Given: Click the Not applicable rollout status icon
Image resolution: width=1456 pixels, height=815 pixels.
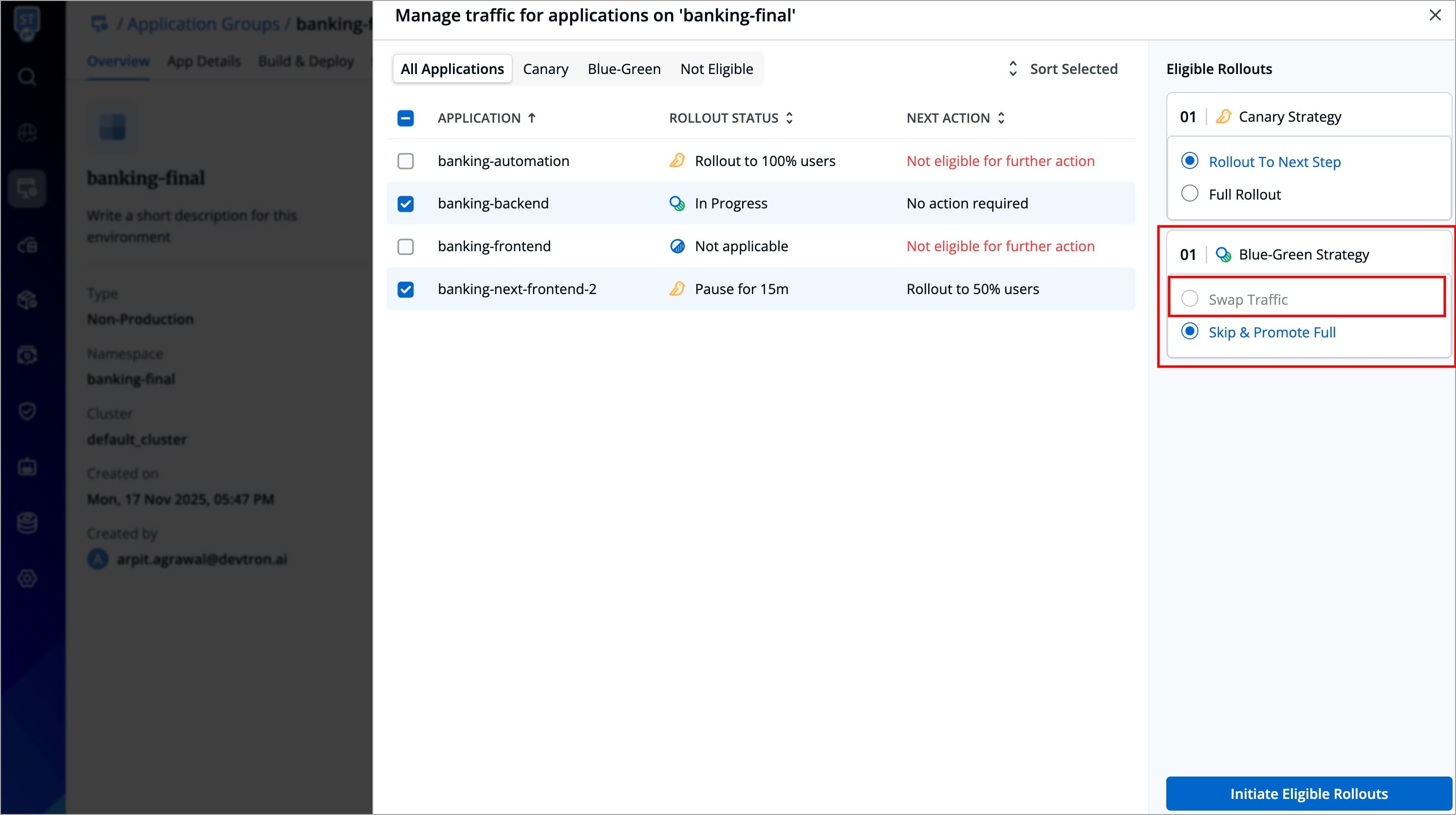Looking at the screenshot, I should [x=676, y=246].
